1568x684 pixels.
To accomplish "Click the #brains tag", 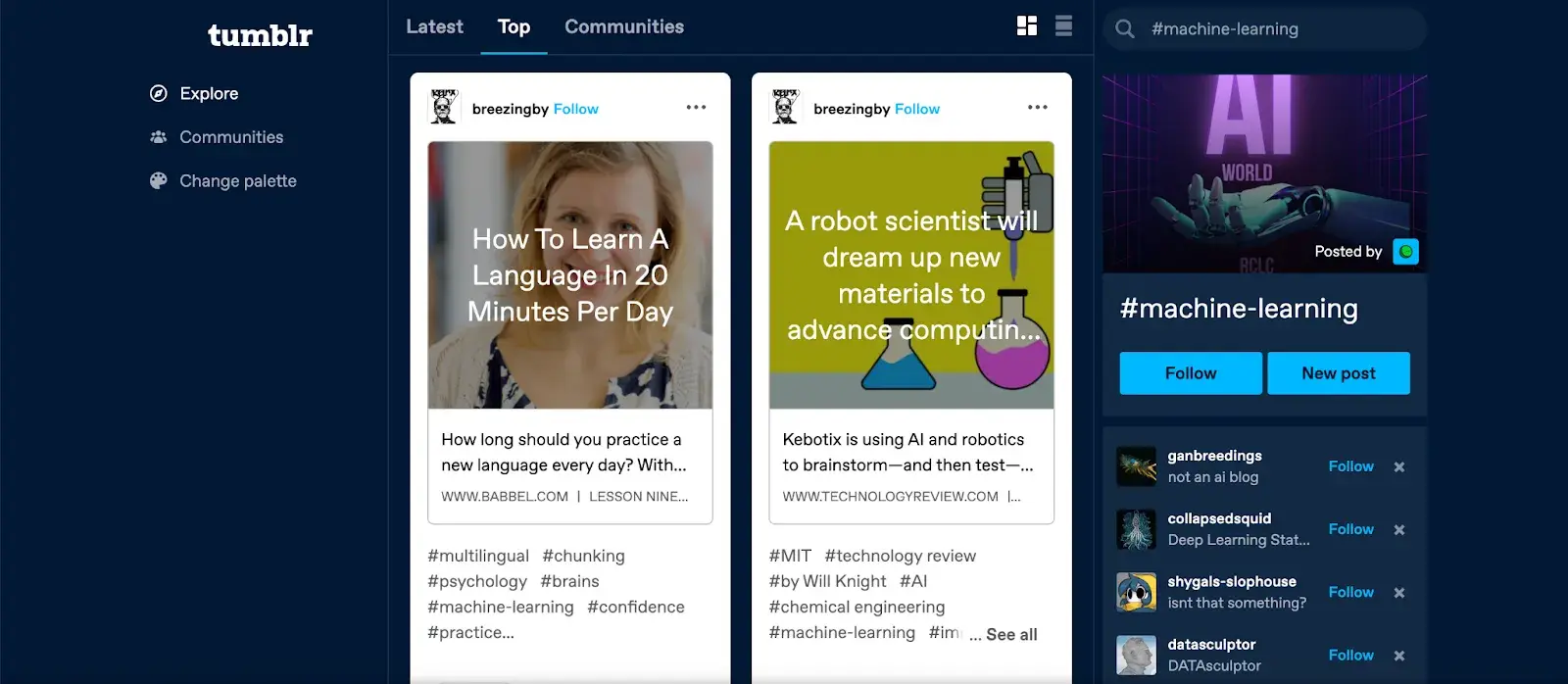I will click(x=569, y=581).
